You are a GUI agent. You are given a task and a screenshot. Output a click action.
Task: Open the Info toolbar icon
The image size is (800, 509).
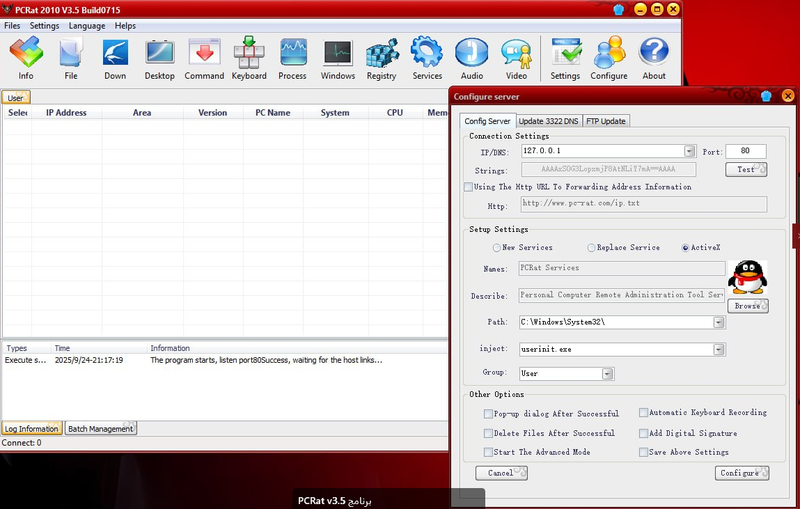[x=26, y=58]
